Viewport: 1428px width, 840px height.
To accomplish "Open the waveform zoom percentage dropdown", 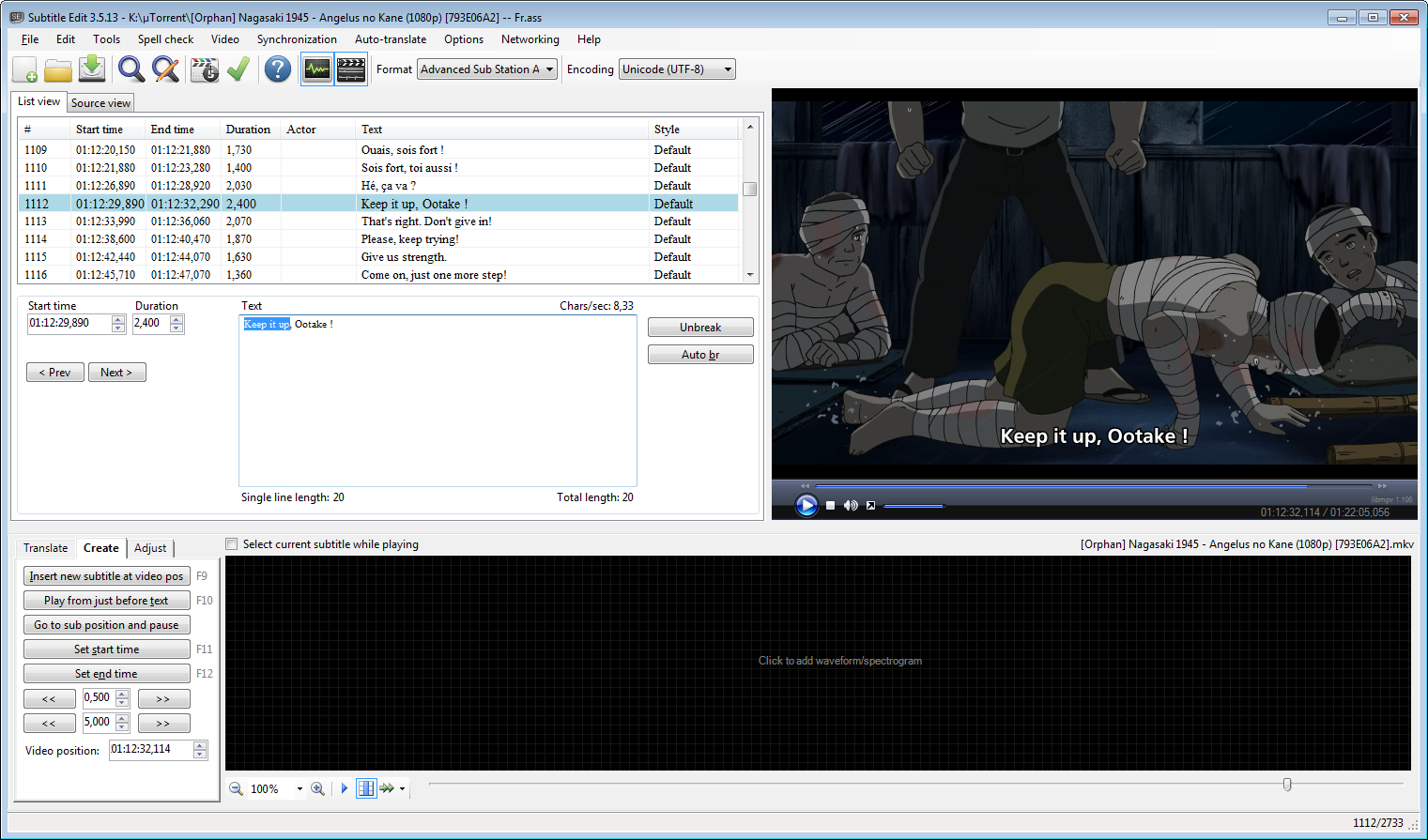I will tap(299, 789).
